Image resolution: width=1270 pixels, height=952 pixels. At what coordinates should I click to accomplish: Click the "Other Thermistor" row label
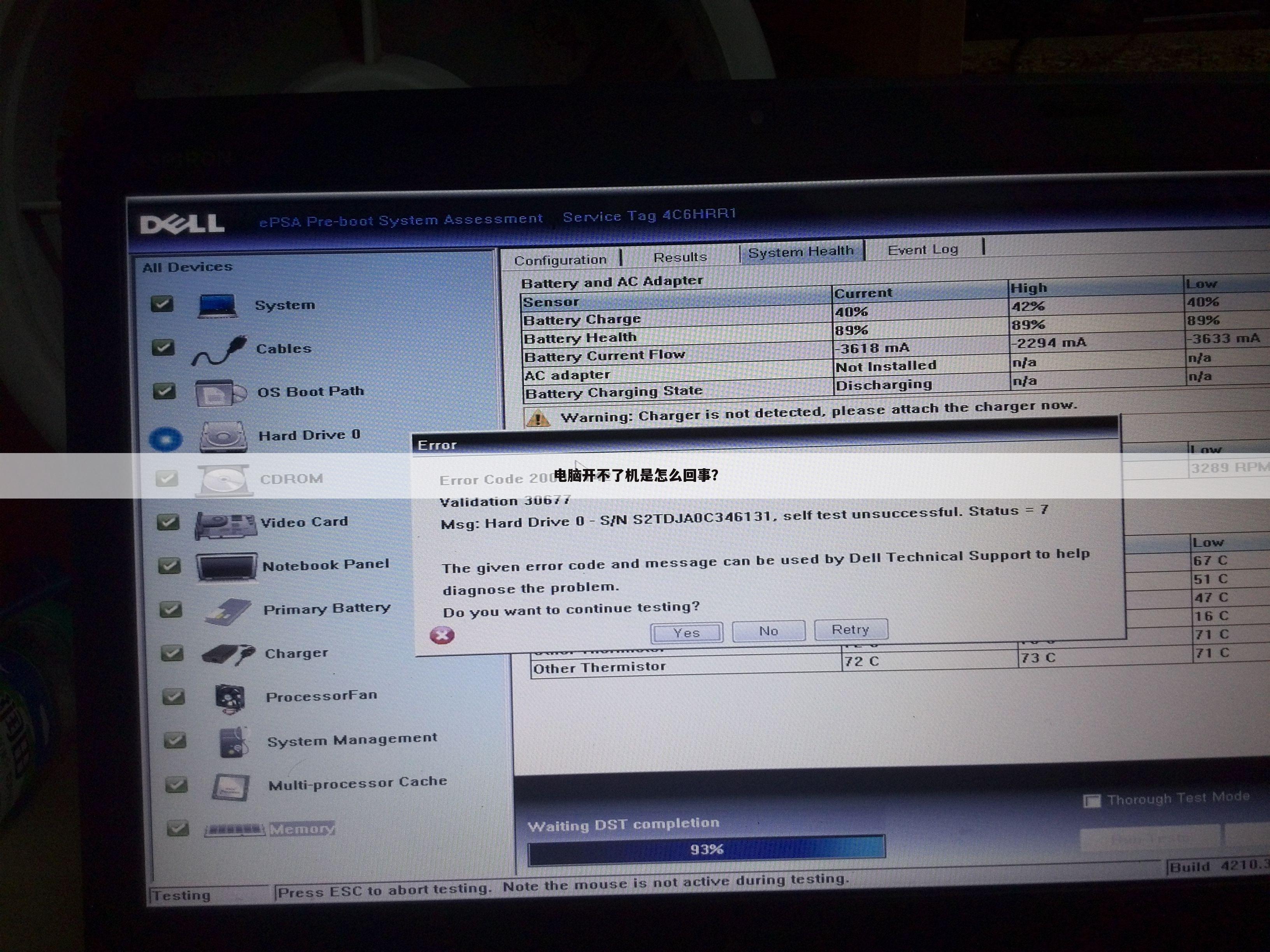(x=600, y=667)
